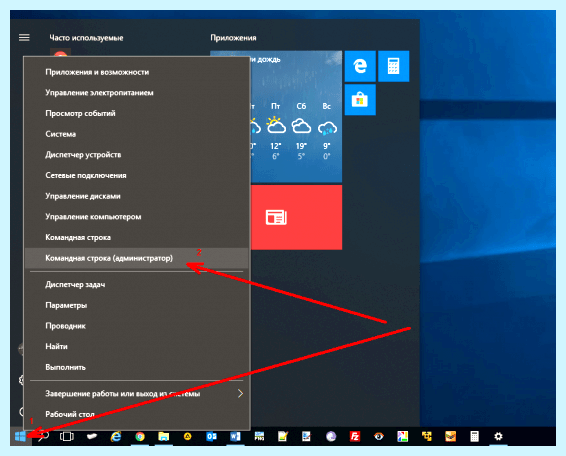Screen dimensions: 566x456
Task: Choose 'Выполнить' menu entry
Action: [137, 367]
